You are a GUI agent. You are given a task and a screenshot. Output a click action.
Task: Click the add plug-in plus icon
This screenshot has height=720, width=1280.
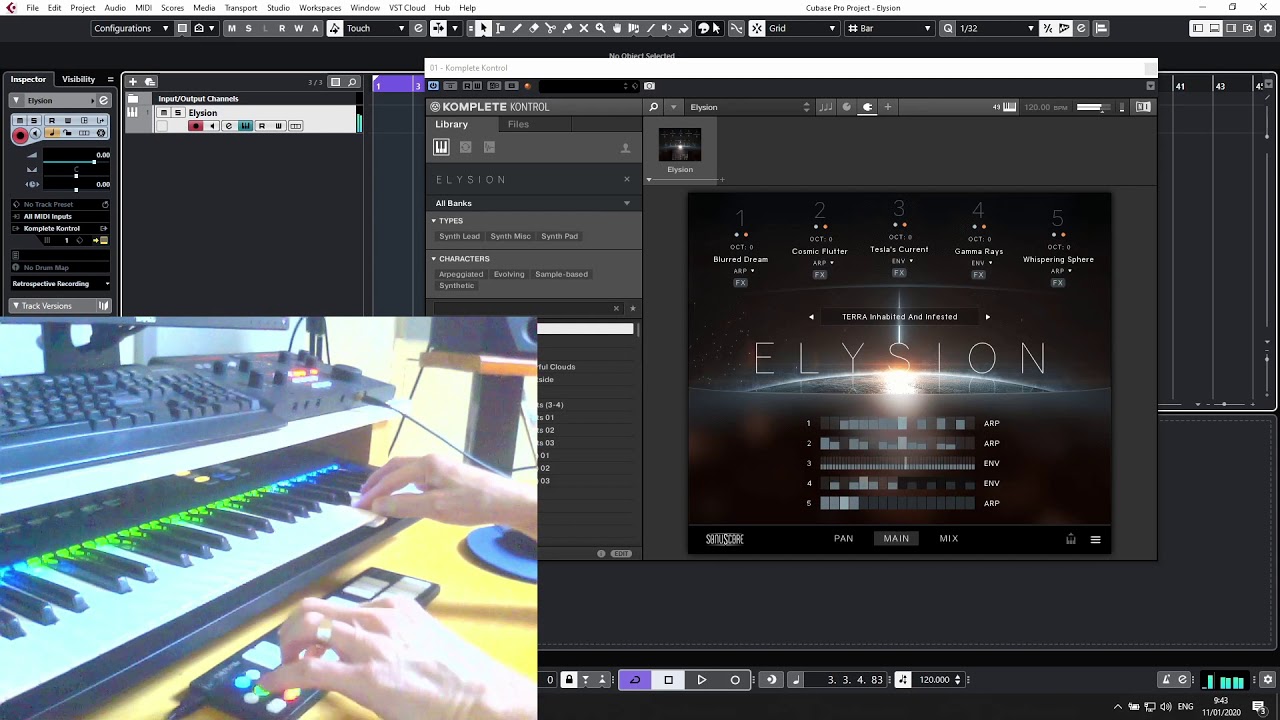887,107
